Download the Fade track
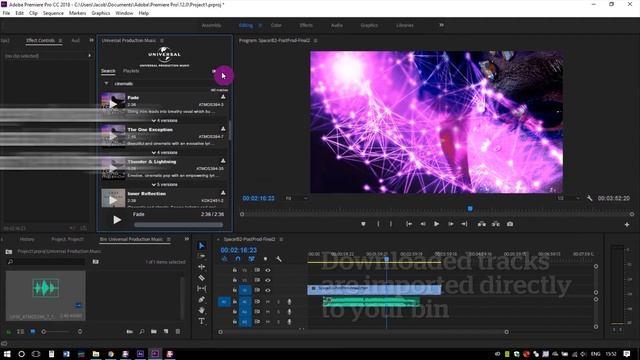Screen dimensions: 640x360 [223, 97]
